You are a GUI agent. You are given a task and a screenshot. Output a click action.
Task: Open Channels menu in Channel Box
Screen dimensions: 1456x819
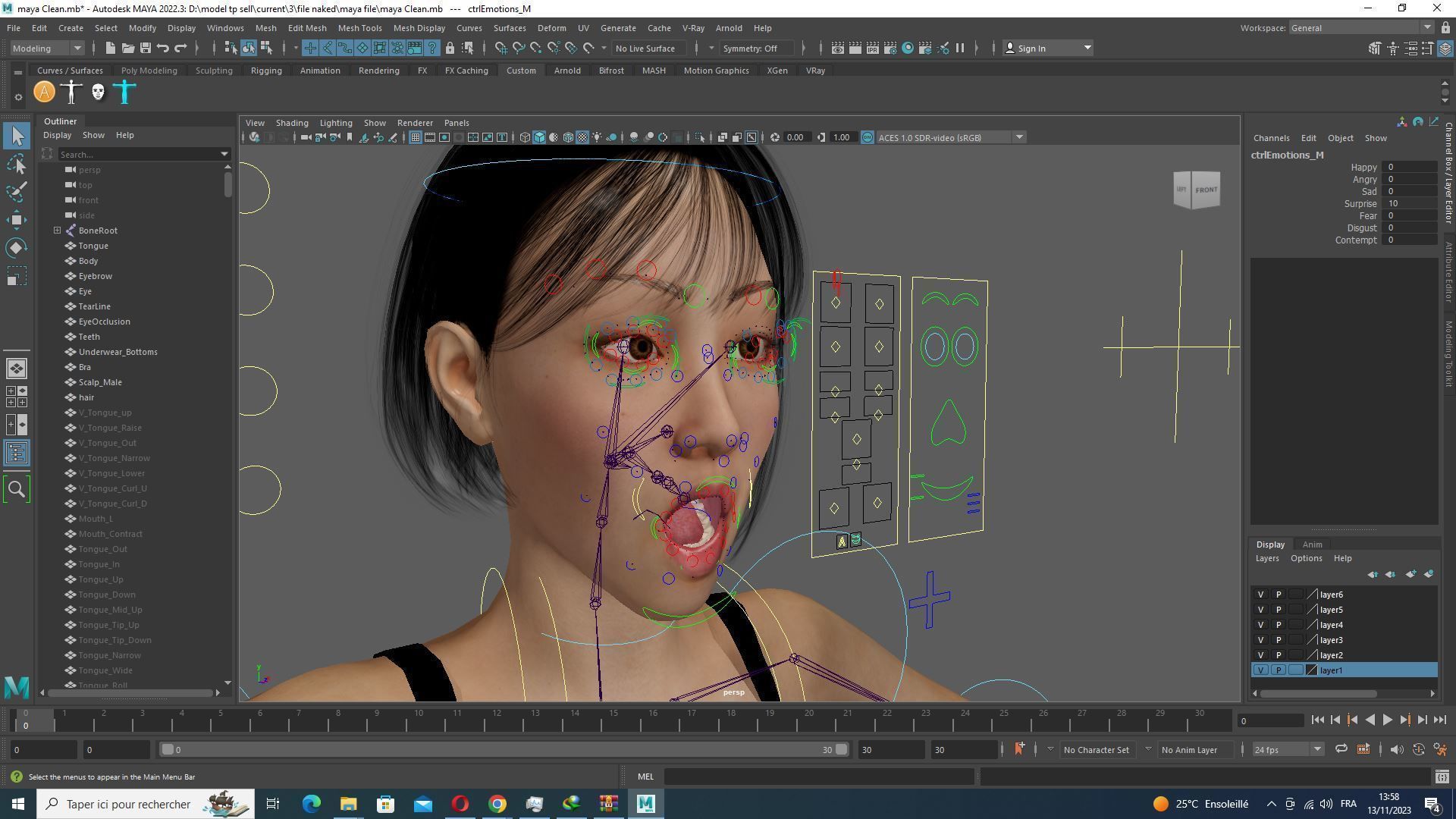tap(1271, 138)
